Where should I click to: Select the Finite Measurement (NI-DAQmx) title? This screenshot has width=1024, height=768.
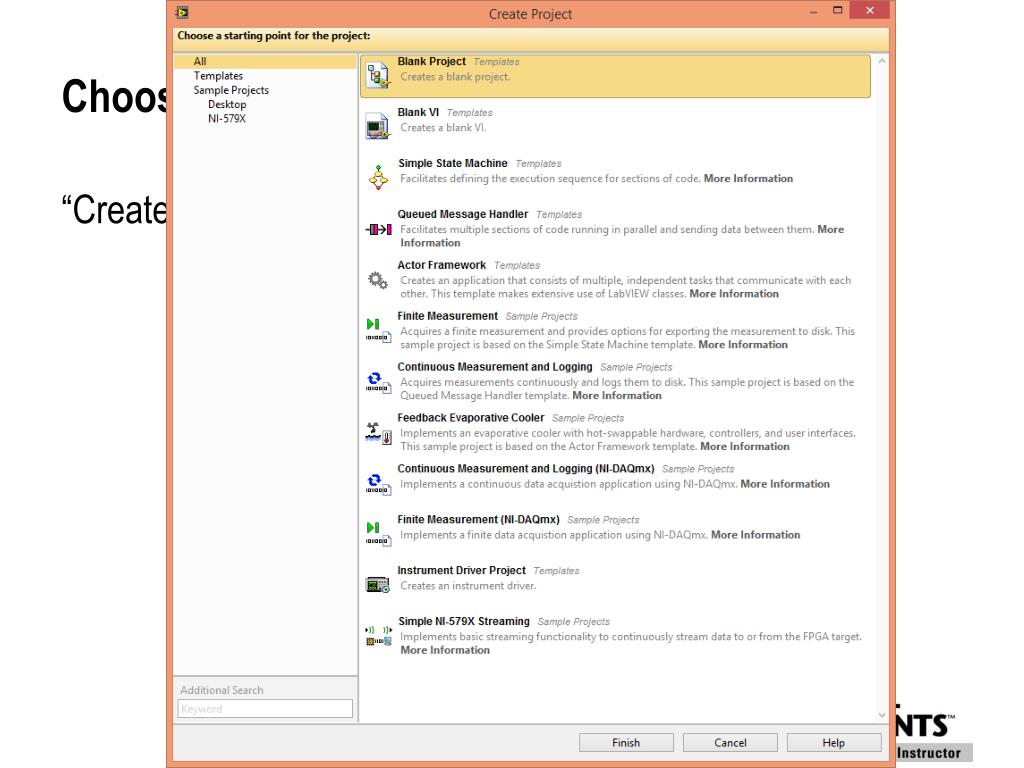(478, 520)
